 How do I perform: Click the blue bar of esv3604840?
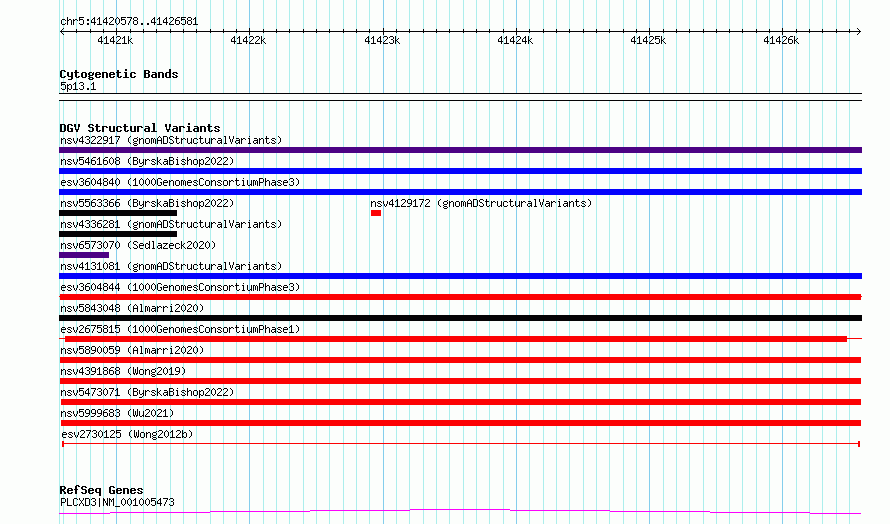(x=460, y=192)
